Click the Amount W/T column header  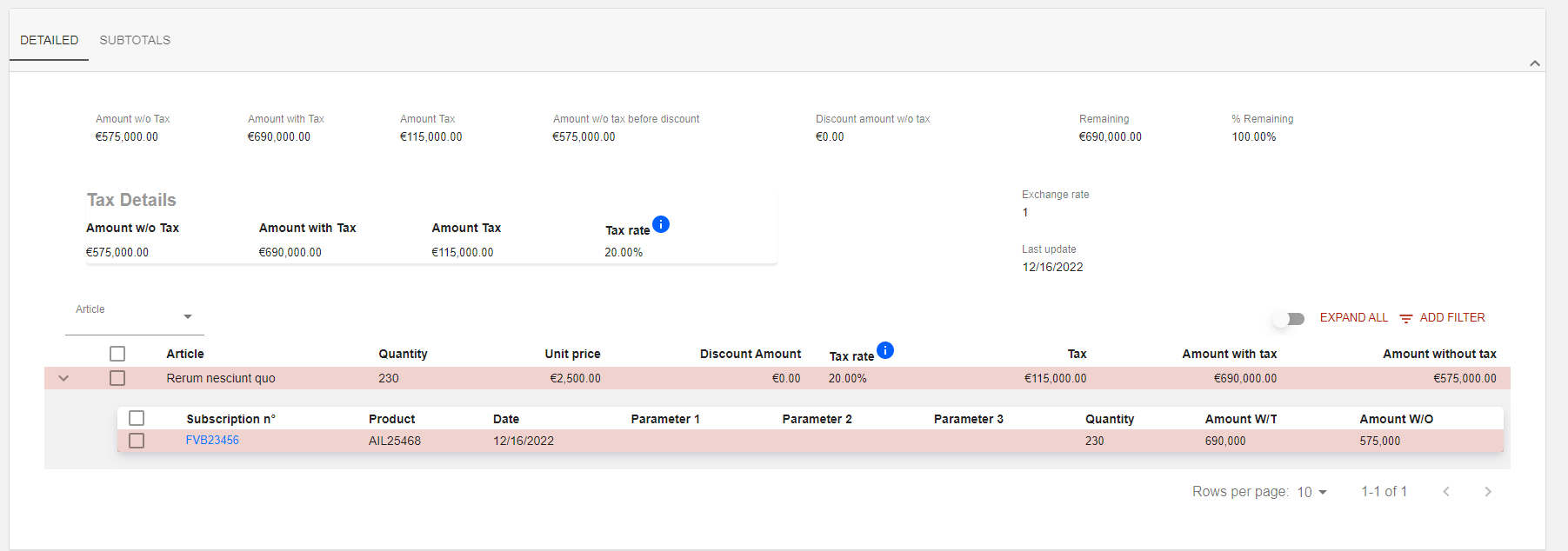1241,419
